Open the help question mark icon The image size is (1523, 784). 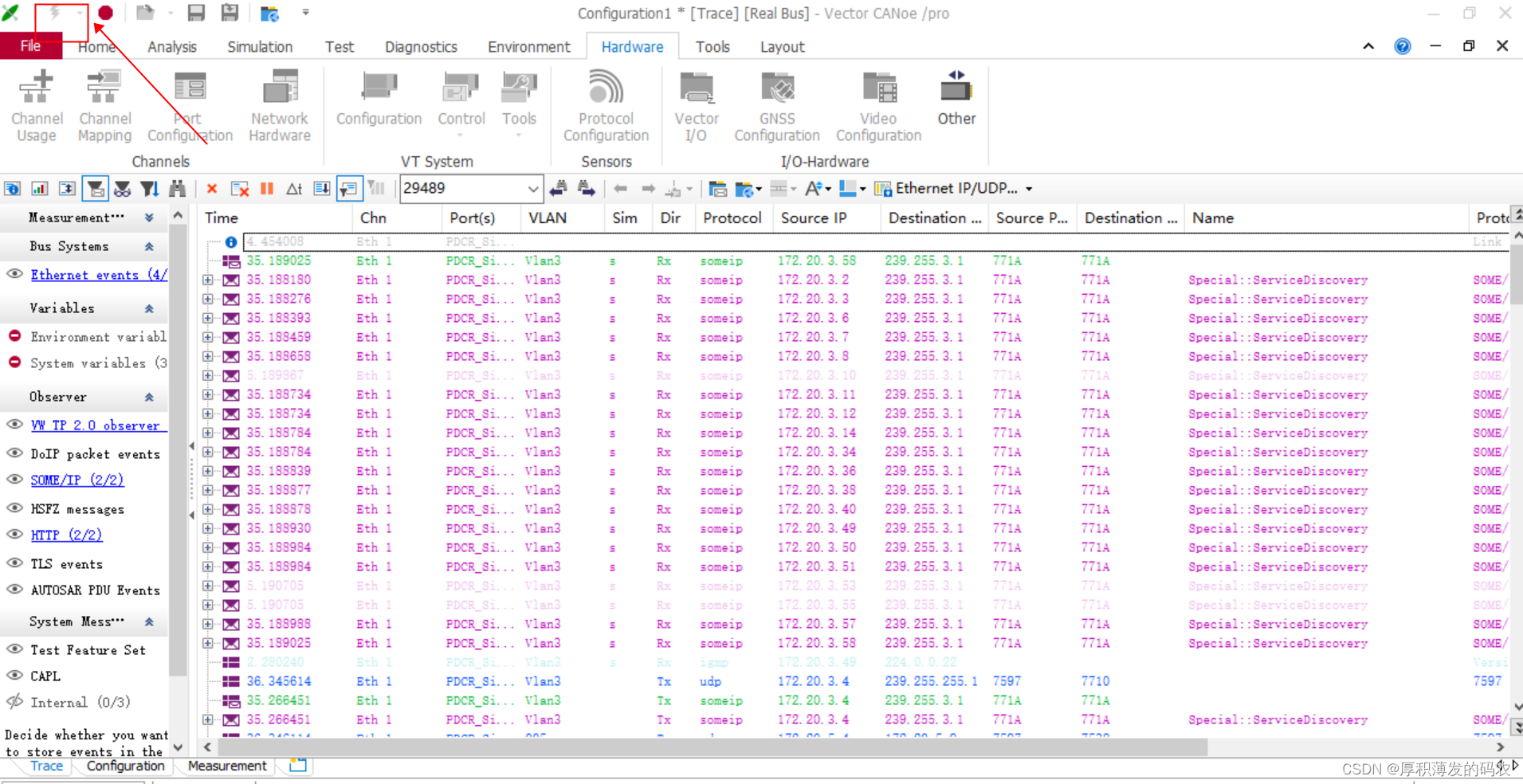[1403, 46]
